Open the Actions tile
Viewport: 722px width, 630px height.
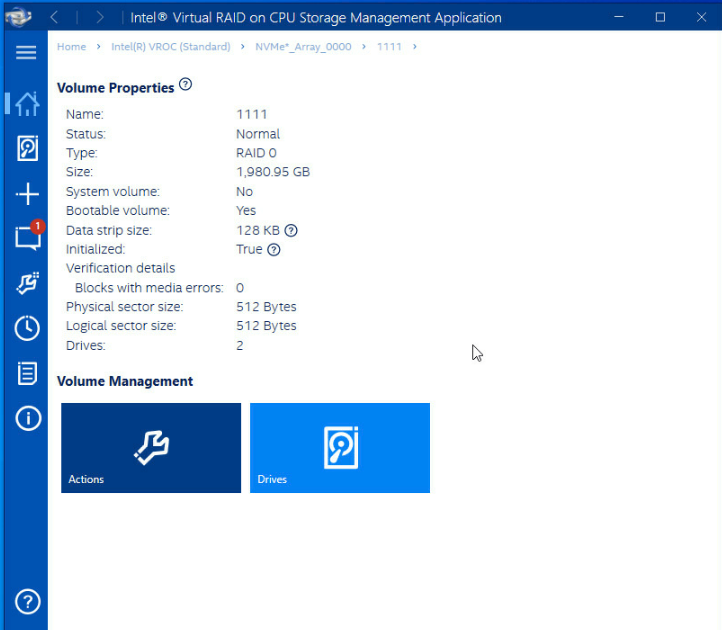tap(151, 448)
